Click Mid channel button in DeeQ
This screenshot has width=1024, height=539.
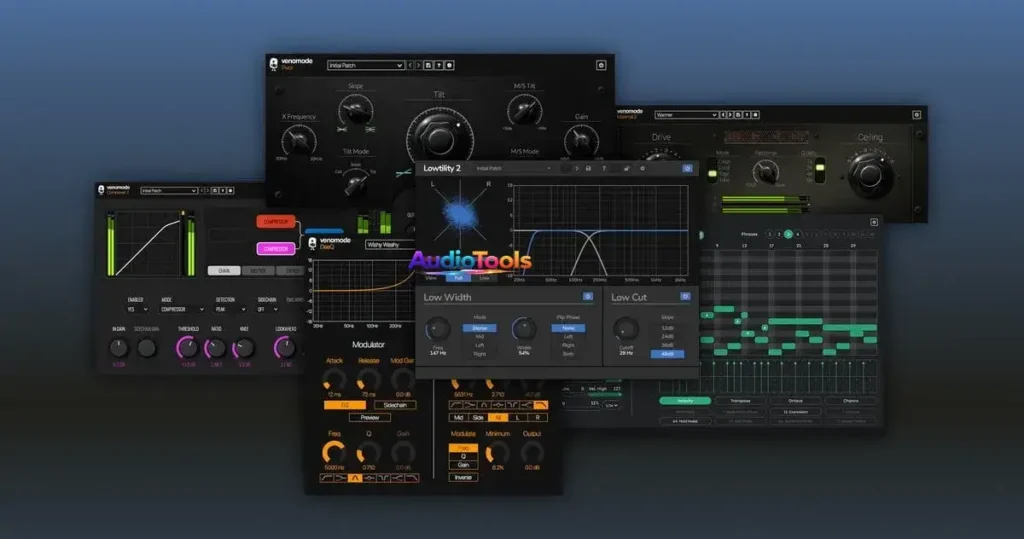(x=458, y=417)
